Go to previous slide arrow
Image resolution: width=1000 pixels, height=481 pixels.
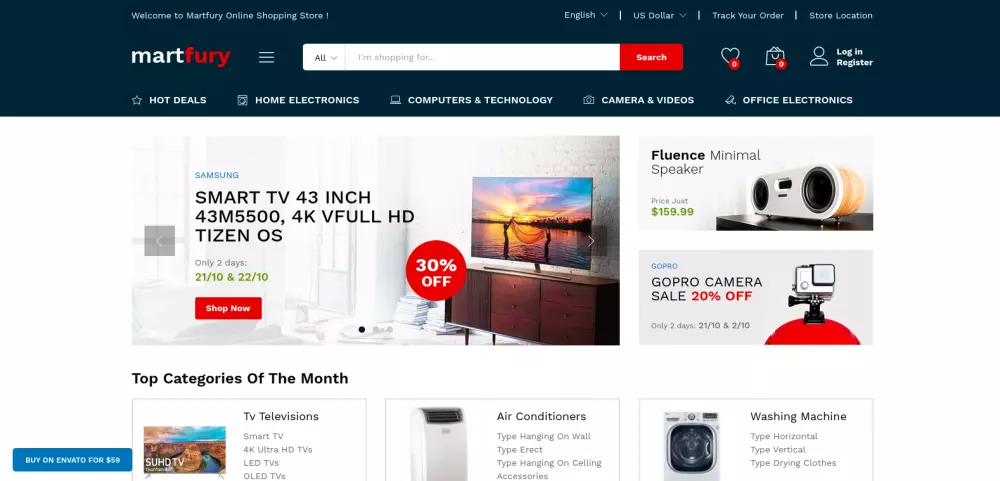tap(159, 240)
